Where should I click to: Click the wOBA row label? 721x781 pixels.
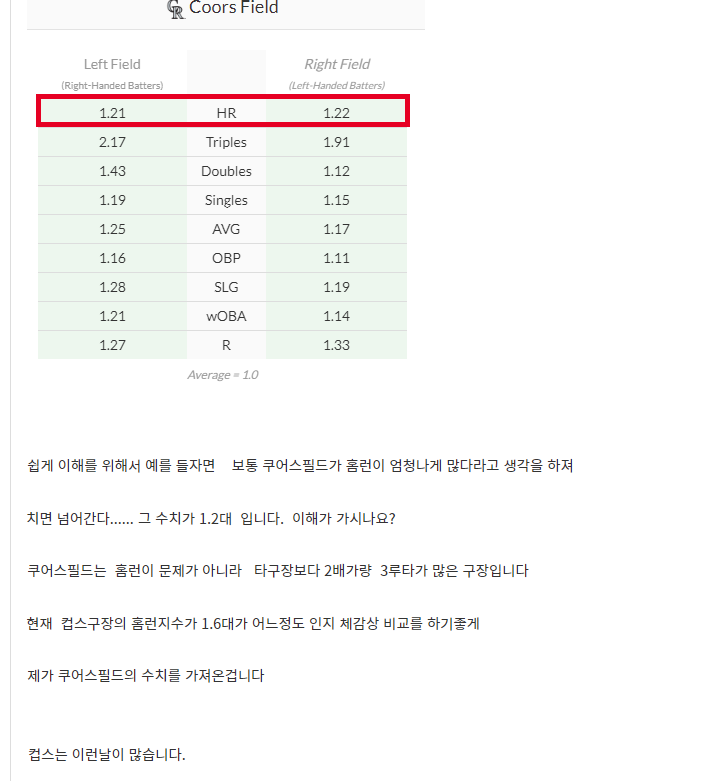coord(226,316)
